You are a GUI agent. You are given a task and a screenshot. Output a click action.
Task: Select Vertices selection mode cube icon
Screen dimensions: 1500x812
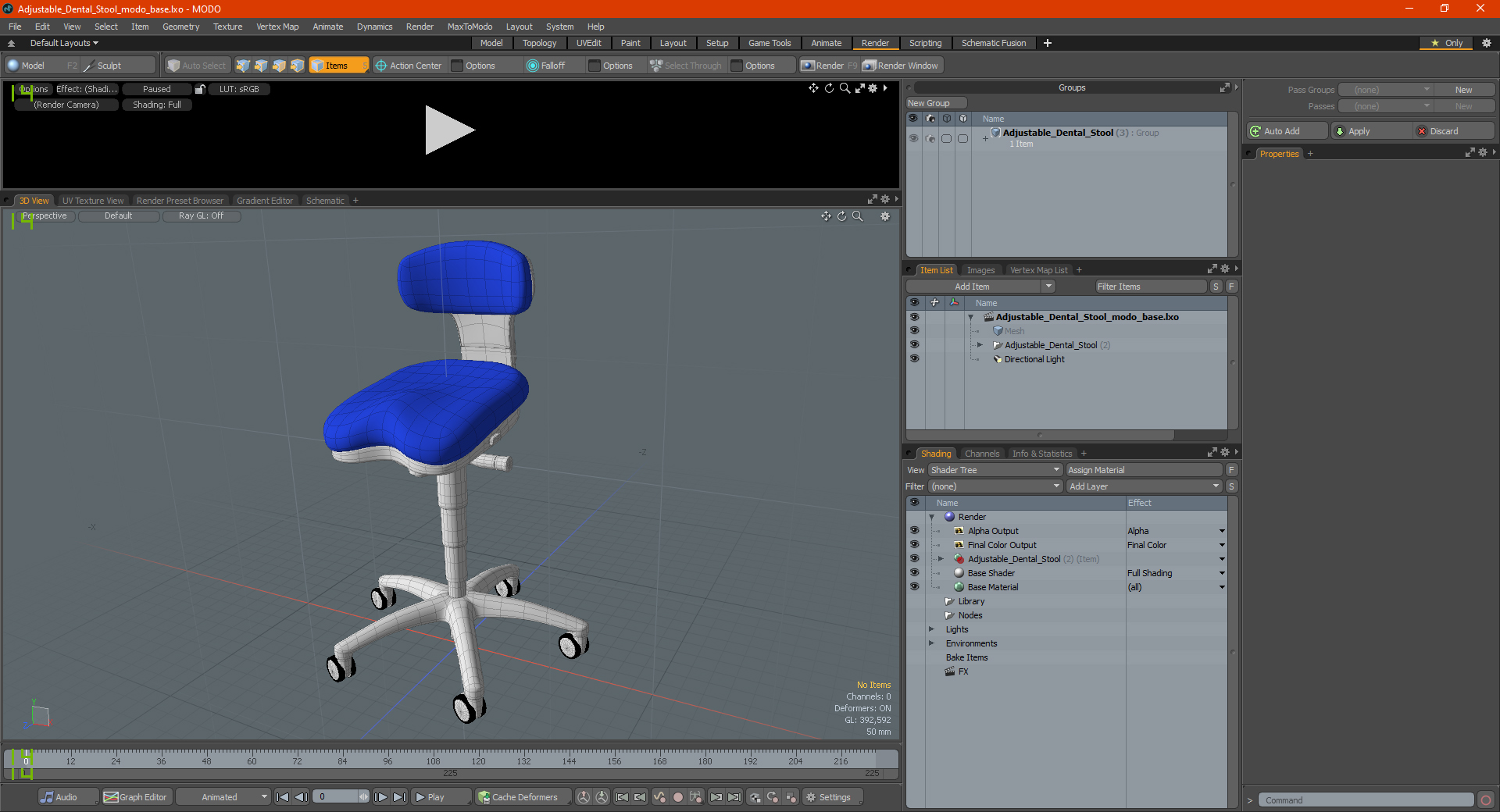[243, 66]
